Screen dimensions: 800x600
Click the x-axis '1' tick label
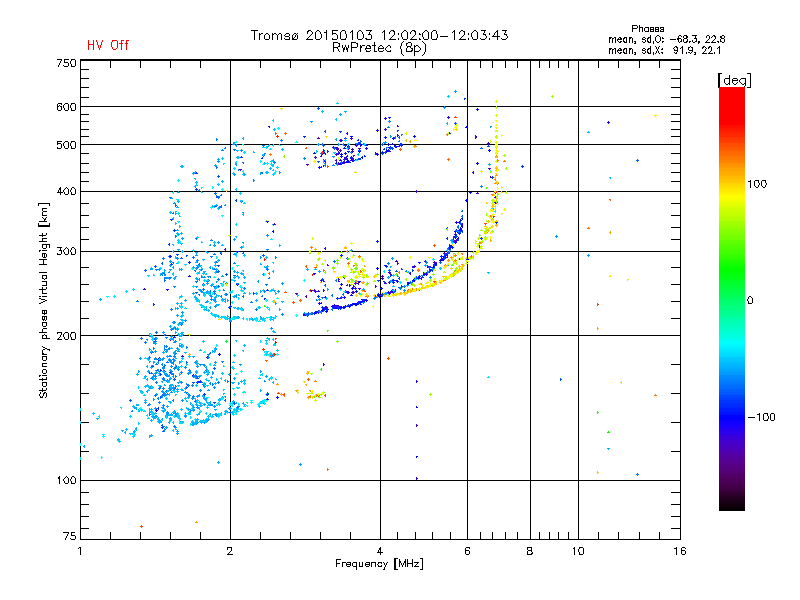coord(80,551)
